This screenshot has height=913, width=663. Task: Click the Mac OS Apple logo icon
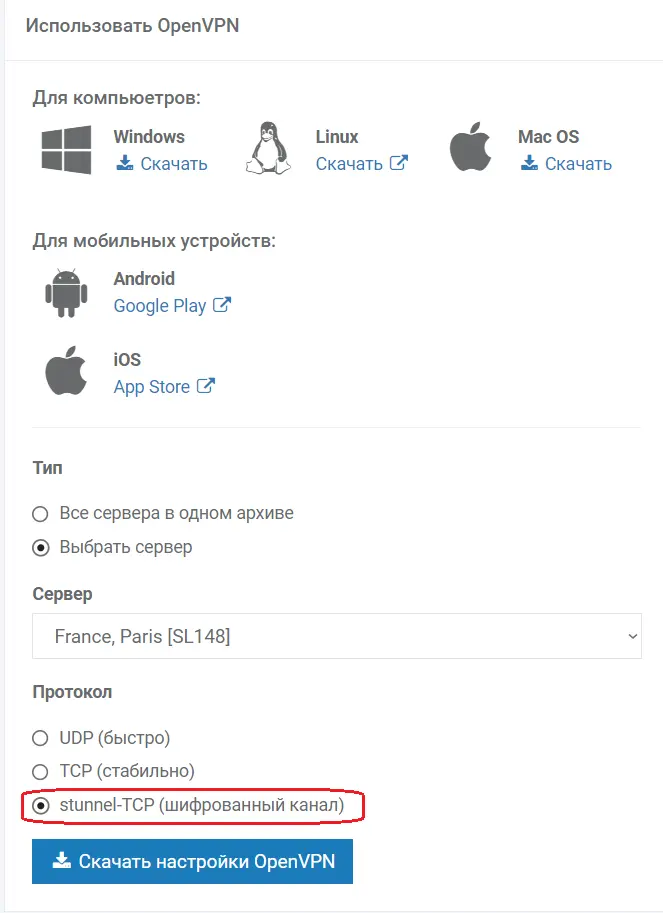[470, 147]
